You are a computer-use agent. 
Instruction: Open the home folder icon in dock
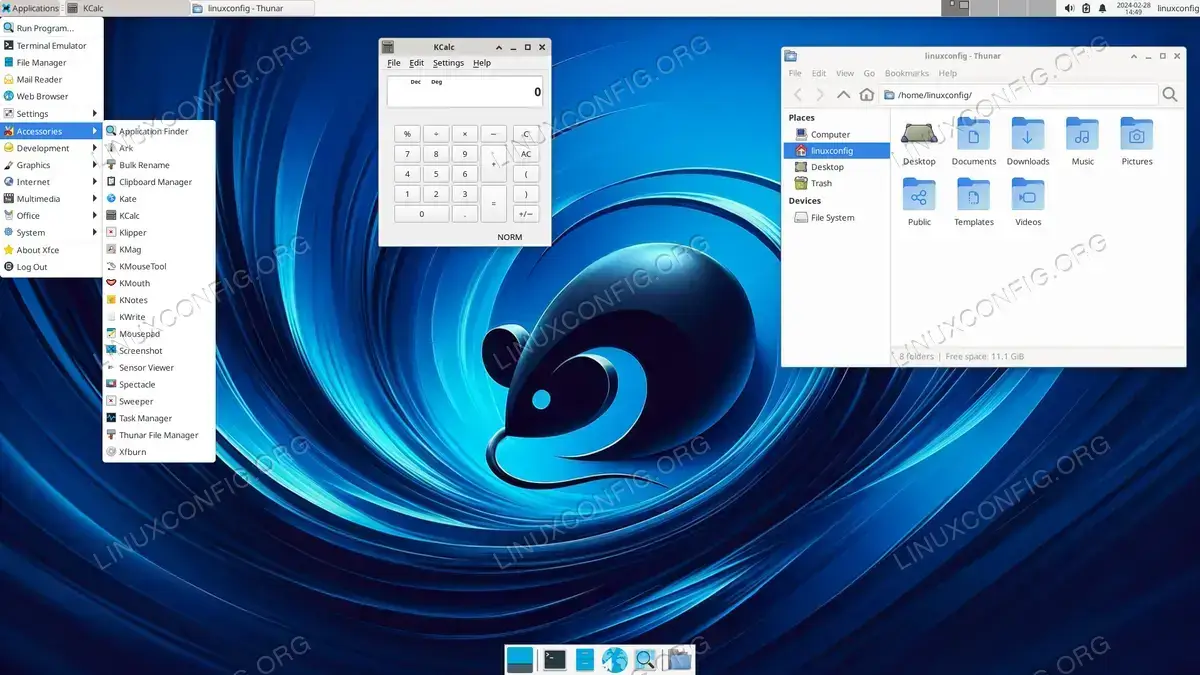click(x=678, y=659)
